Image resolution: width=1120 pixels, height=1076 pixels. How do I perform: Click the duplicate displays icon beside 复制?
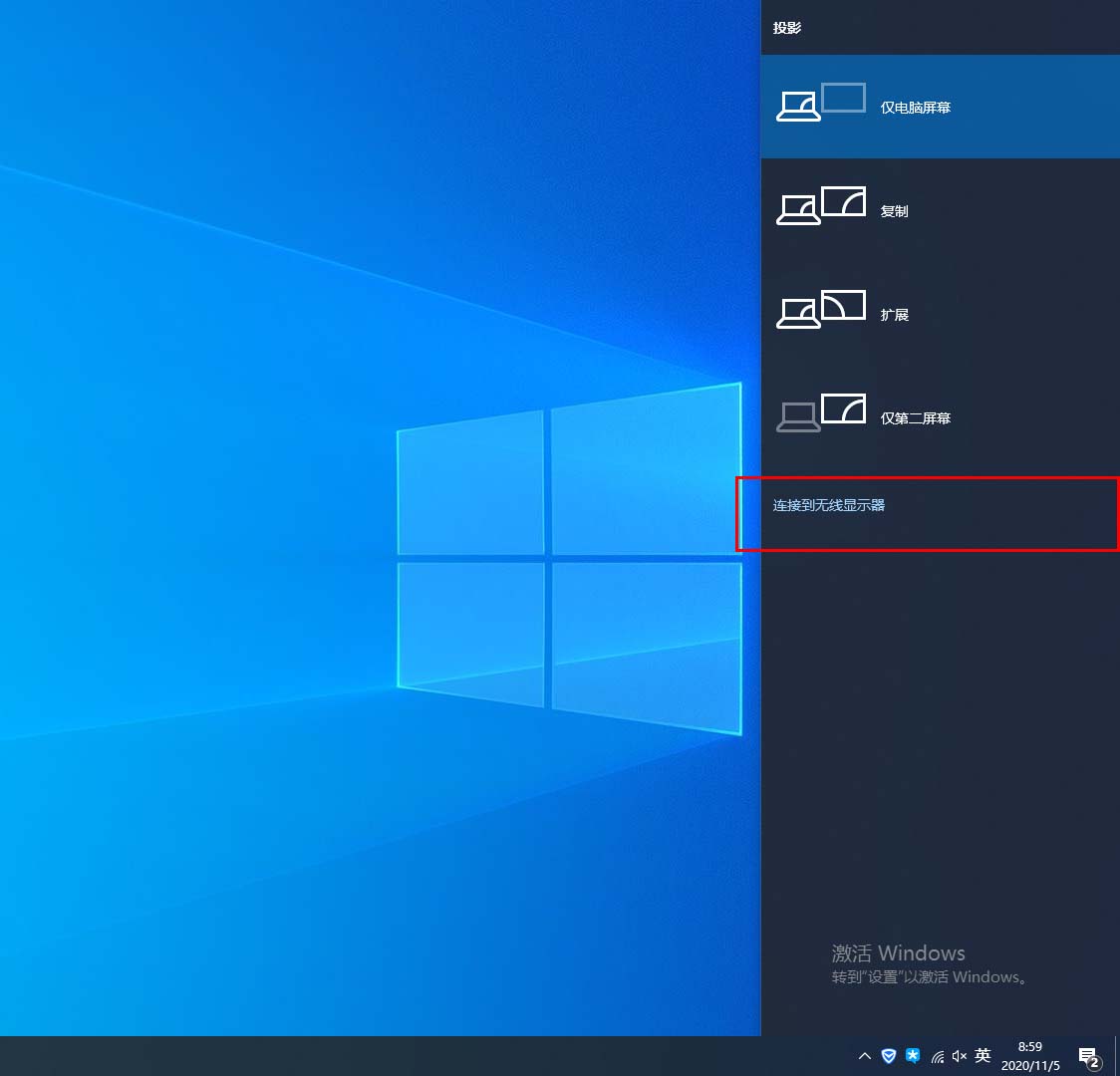821,206
